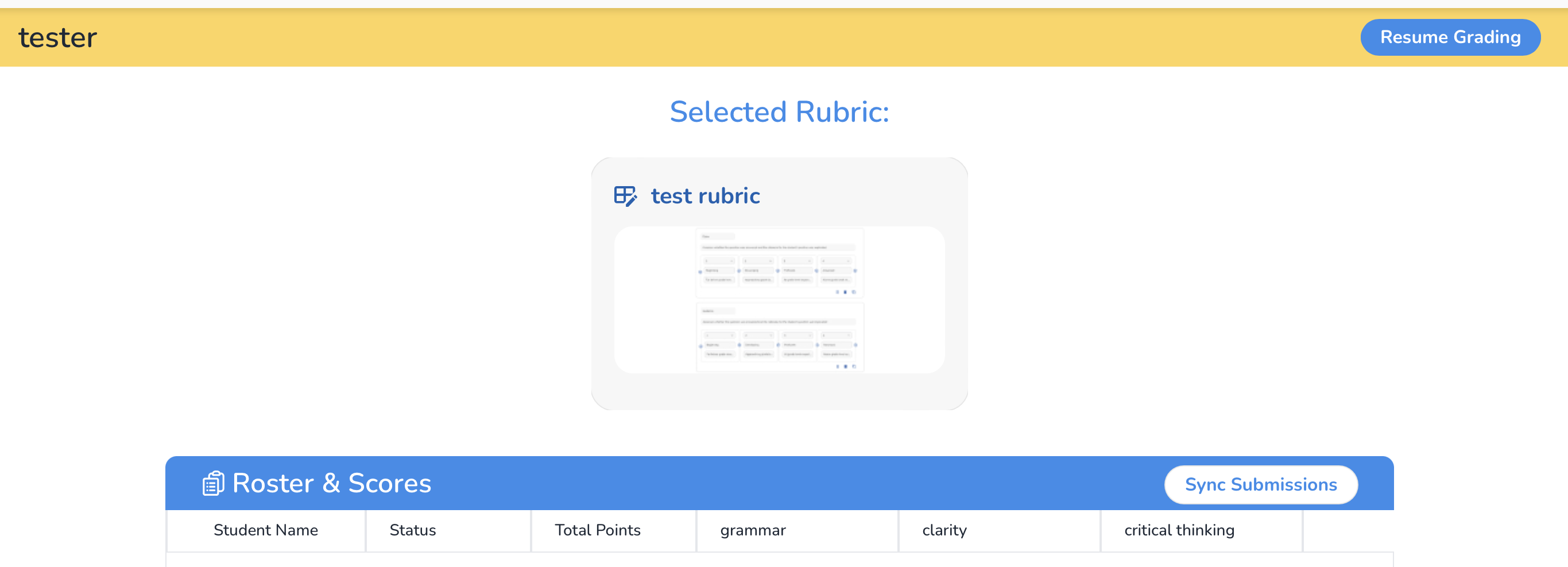The image size is (1568, 567).
Task: Click the trash icon in second rubric criterion preview
Action: (846, 366)
